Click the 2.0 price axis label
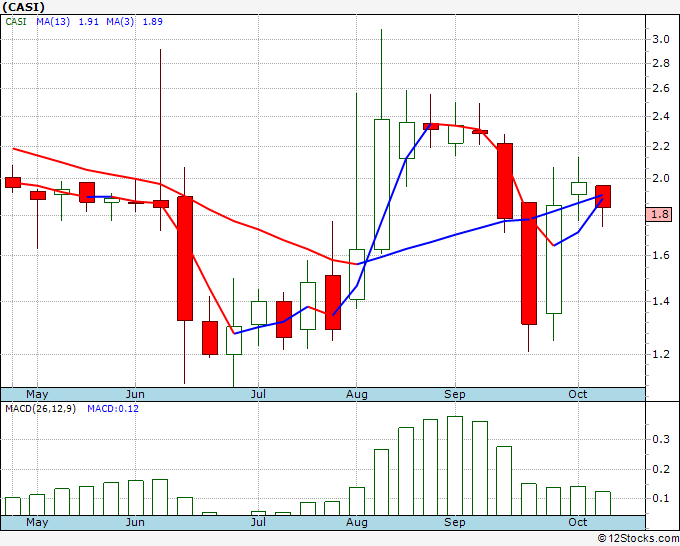The height and width of the screenshot is (546, 680). click(x=661, y=178)
